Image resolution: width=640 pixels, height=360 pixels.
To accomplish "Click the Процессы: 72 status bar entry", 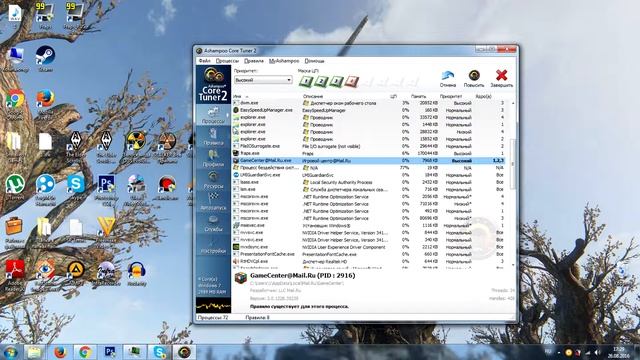I will click(213, 317).
